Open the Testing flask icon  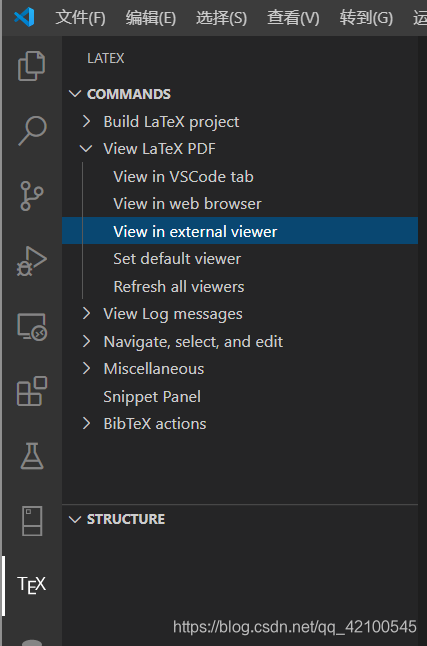tap(32, 456)
